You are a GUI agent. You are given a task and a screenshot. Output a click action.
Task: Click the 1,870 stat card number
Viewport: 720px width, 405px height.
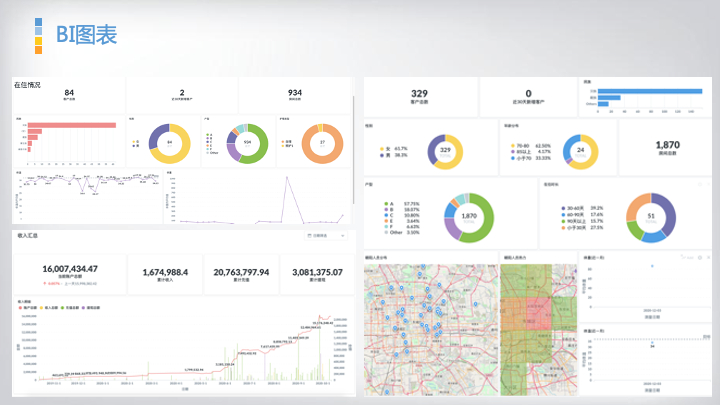pos(668,145)
